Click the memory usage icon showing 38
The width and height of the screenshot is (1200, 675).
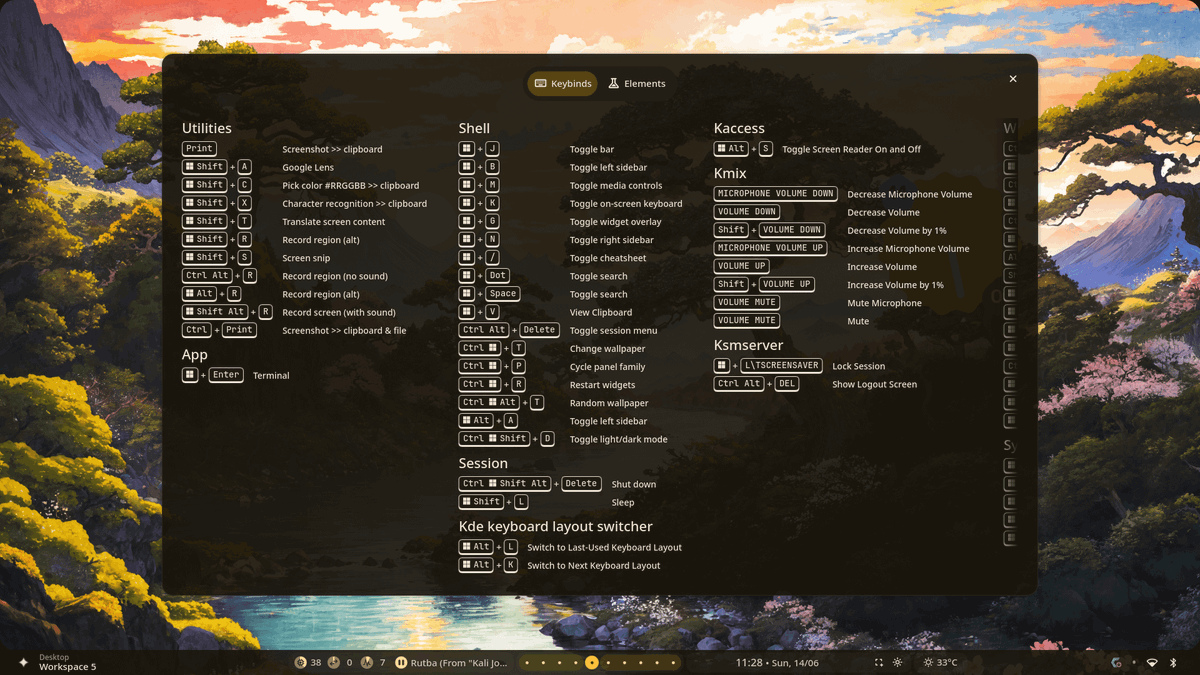pos(301,662)
